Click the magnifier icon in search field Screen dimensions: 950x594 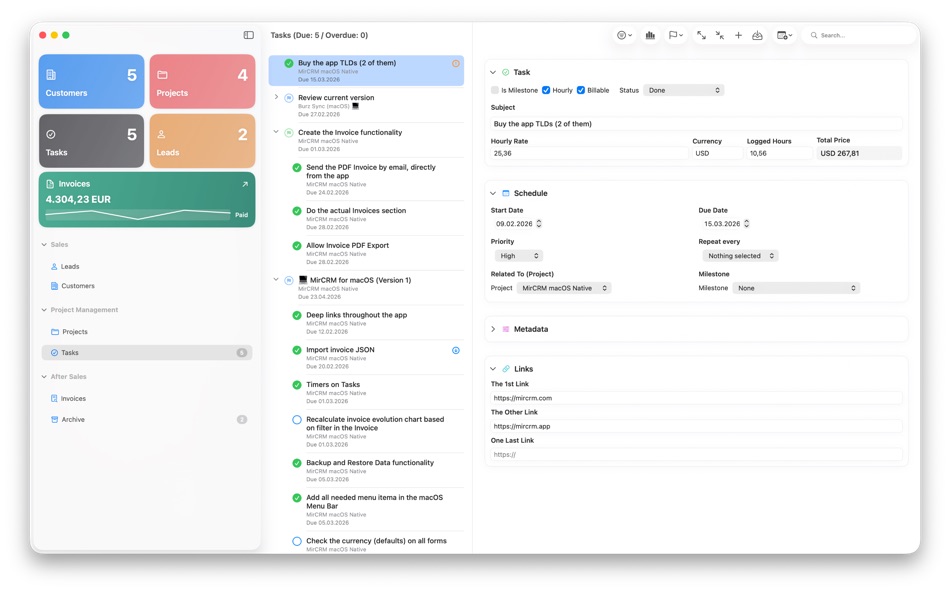pos(814,35)
